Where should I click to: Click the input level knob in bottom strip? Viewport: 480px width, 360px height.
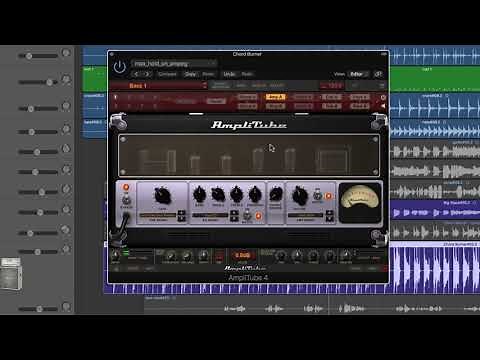115,256
